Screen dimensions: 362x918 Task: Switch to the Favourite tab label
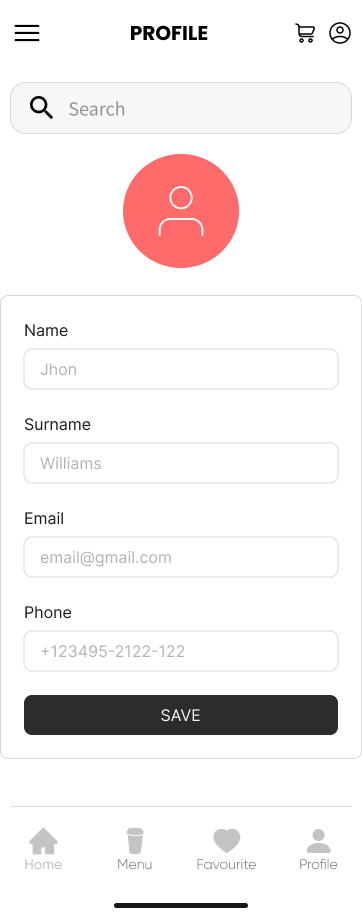[x=226, y=864]
